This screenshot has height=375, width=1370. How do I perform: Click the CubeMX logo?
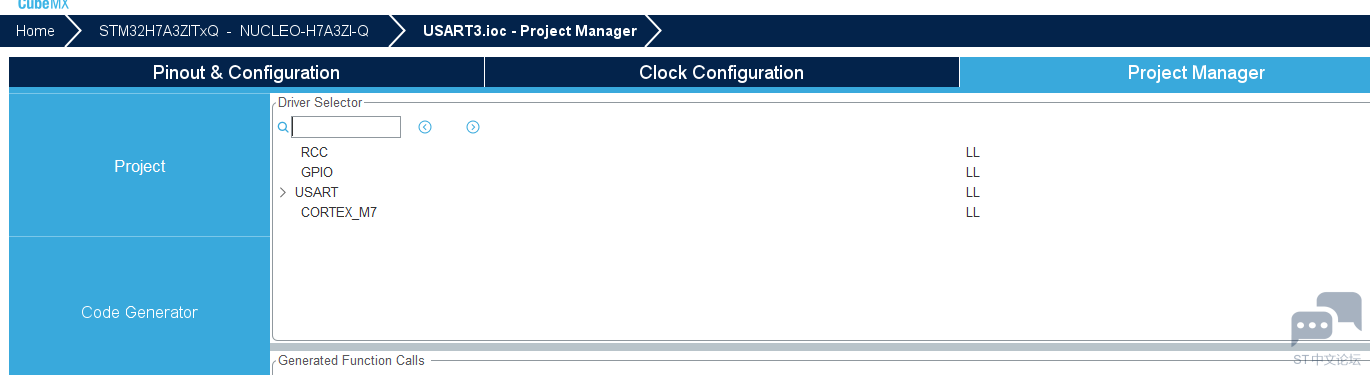(42, 5)
